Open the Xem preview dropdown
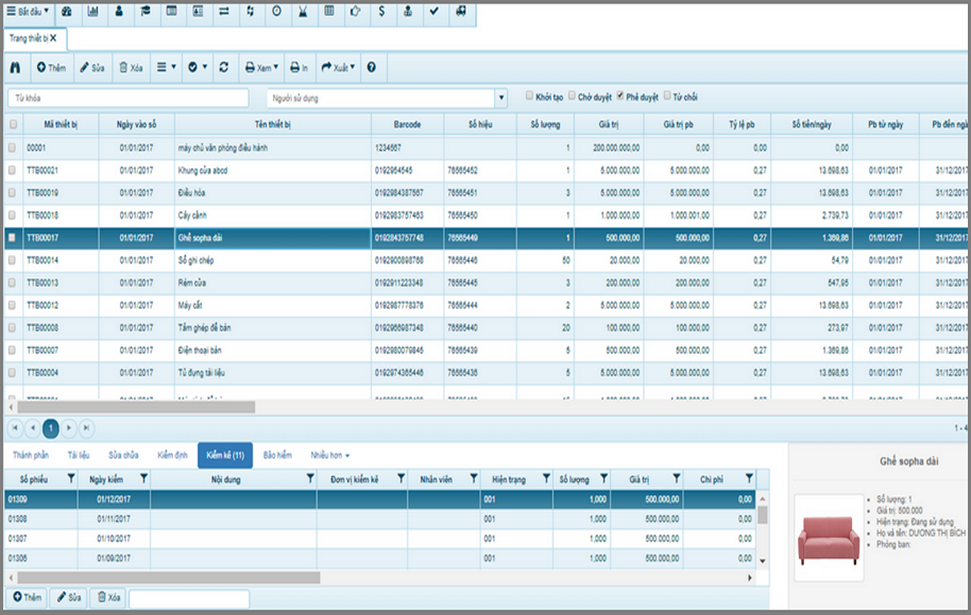 [x=261, y=68]
